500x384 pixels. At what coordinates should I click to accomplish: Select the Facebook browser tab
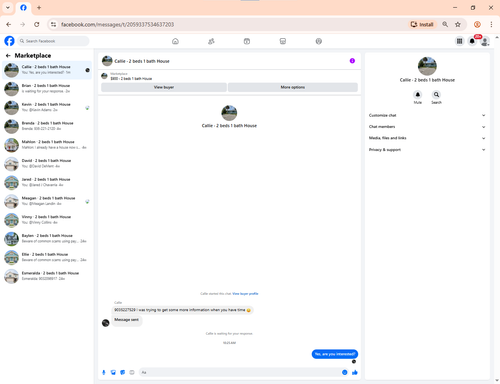point(23,8)
